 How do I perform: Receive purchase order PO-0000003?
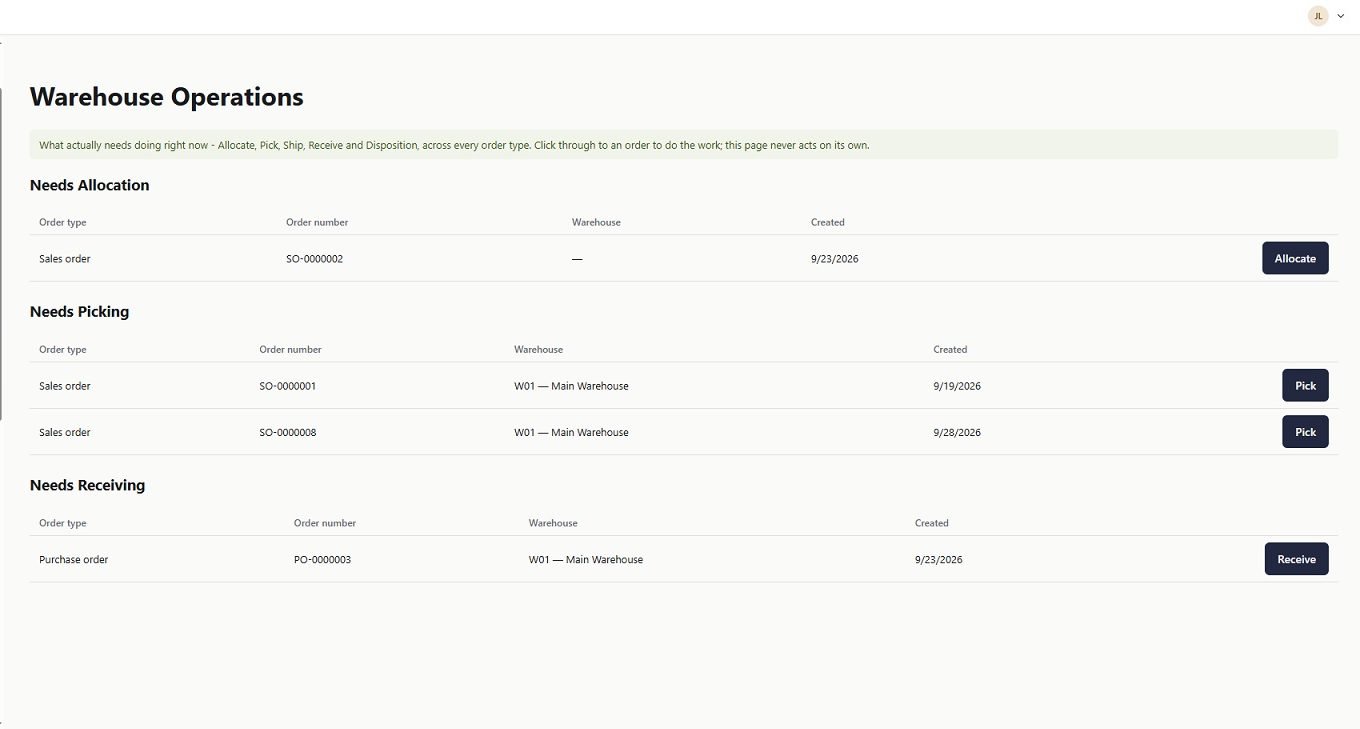(1296, 559)
